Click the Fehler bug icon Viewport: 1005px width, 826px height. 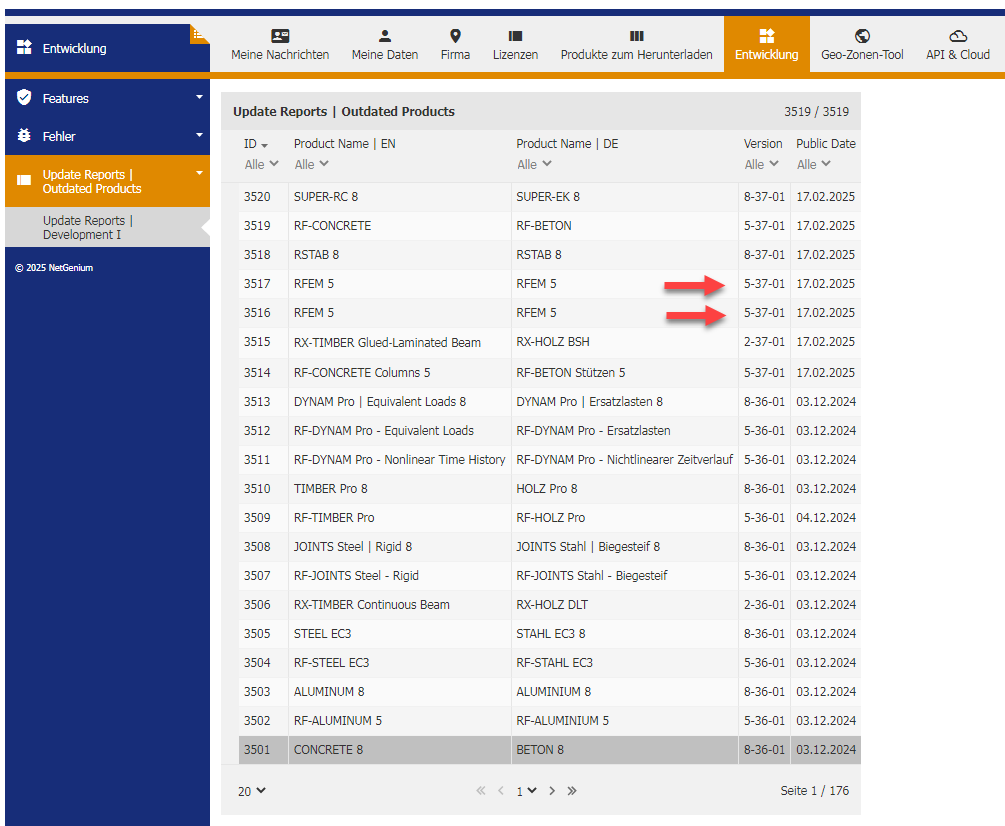(24, 135)
